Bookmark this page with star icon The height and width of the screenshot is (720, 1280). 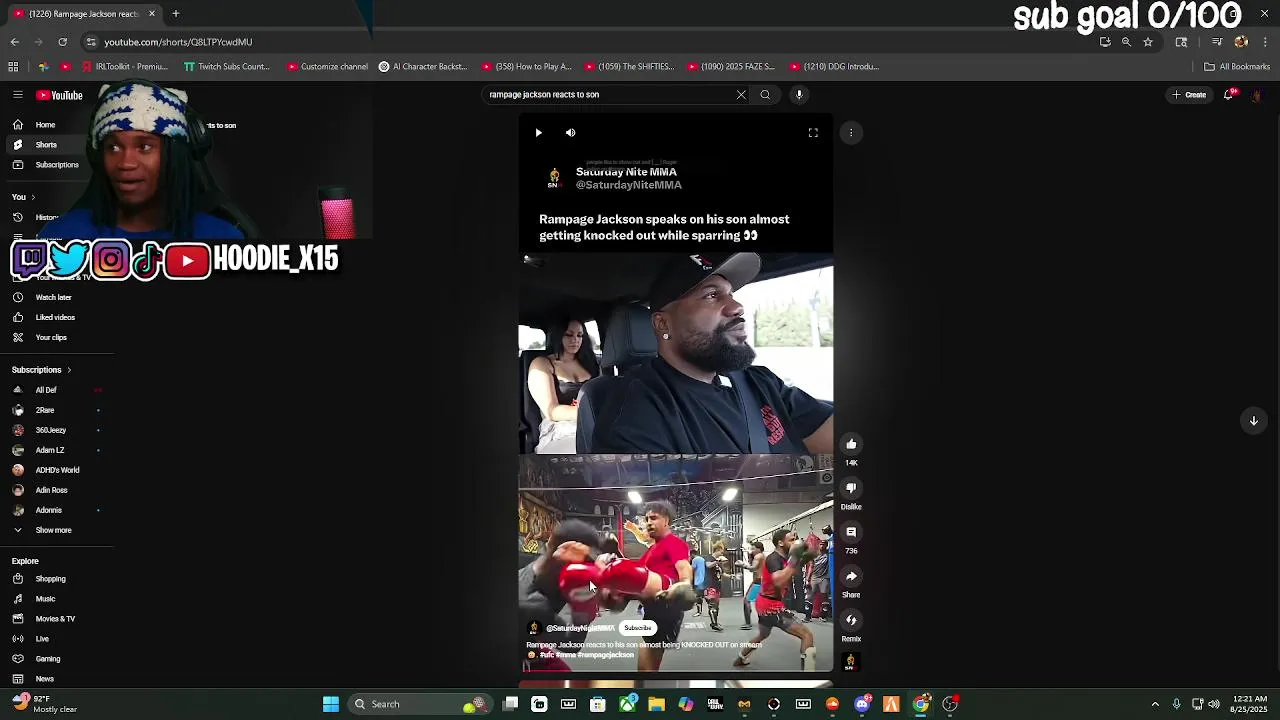coord(1148,42)
